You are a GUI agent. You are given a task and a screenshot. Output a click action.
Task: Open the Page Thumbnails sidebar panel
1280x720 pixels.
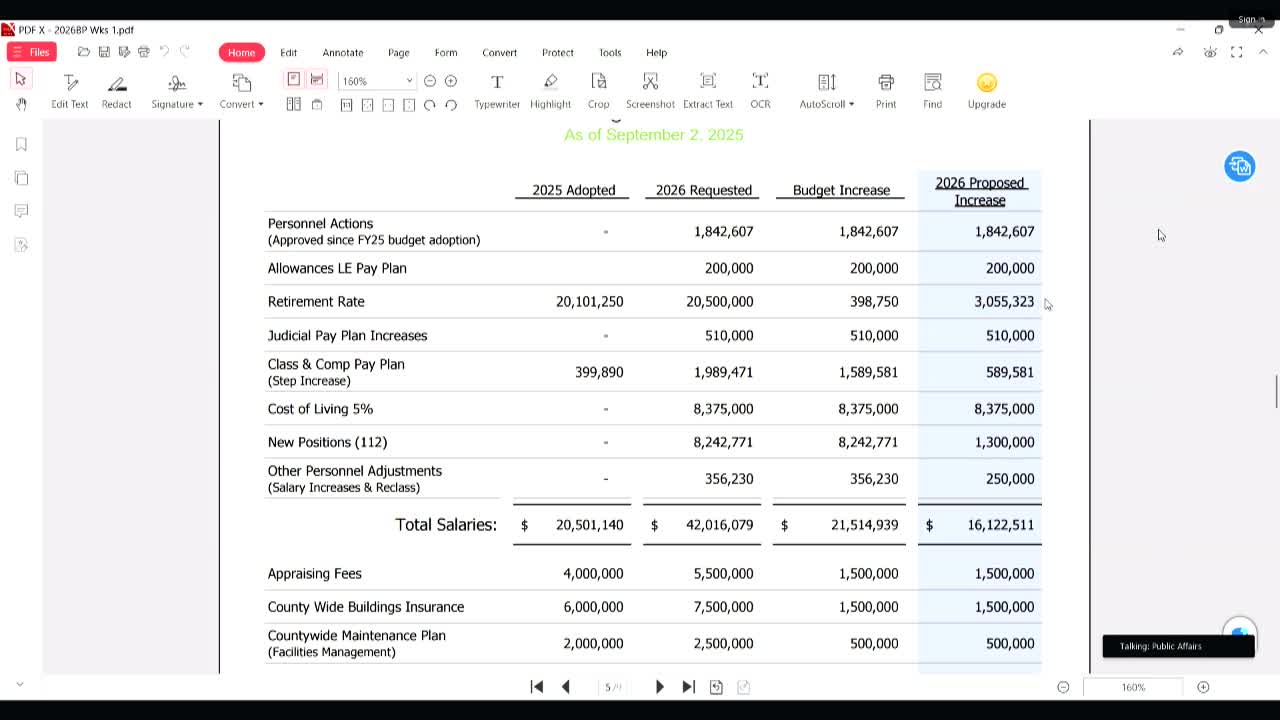[21, 178]
